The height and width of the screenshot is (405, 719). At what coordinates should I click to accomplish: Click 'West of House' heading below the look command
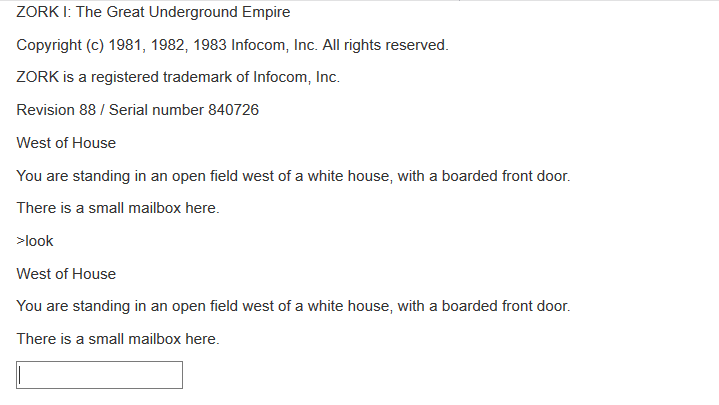pyautogui.click(x=66, y=274)
